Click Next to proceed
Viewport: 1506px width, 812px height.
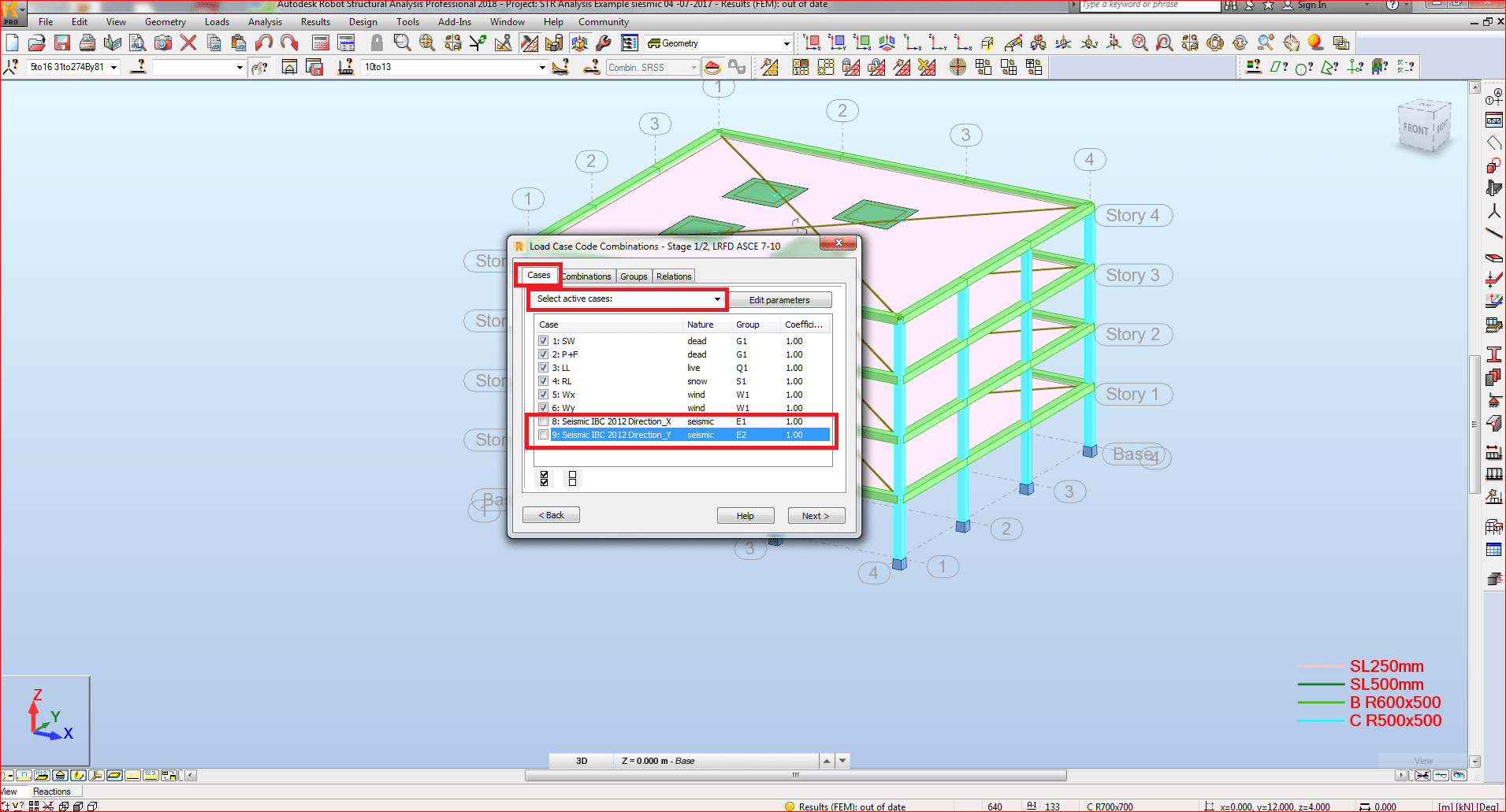coord(816,516)
